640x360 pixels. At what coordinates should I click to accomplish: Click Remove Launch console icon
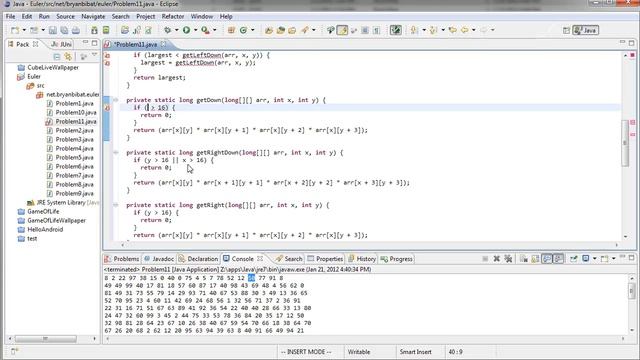click(496, 259)
